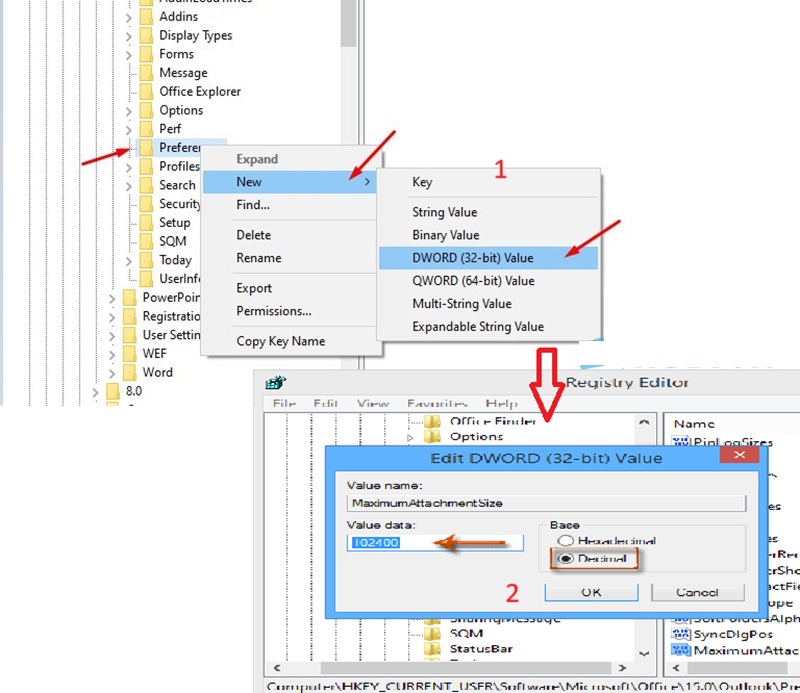Screen dimensions: 800x693
Task: Select the Decimal base radio button
Action: [565, 558]
